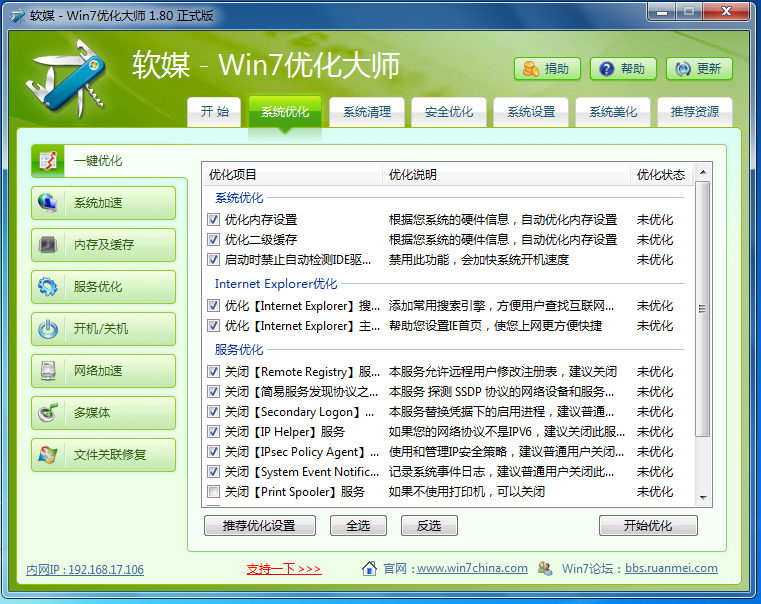The width and height of the screenshot is (761, 604).
Task: Select the 服务优化 gear icon
Action: 48,287
